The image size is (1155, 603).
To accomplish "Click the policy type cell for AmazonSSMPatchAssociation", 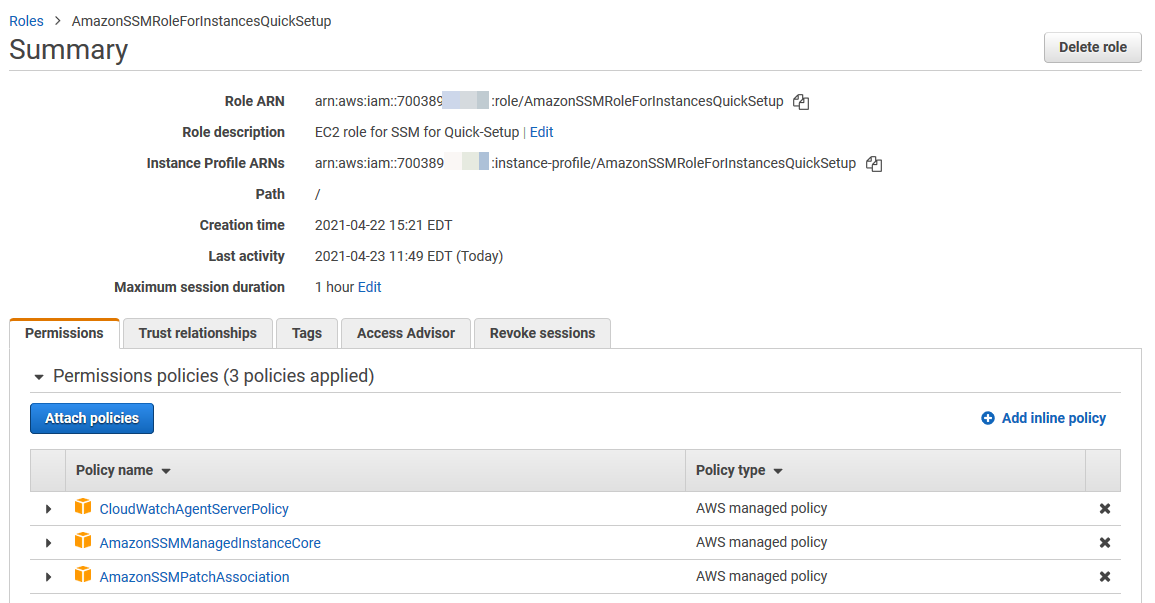I will click(x=762, y=576).
